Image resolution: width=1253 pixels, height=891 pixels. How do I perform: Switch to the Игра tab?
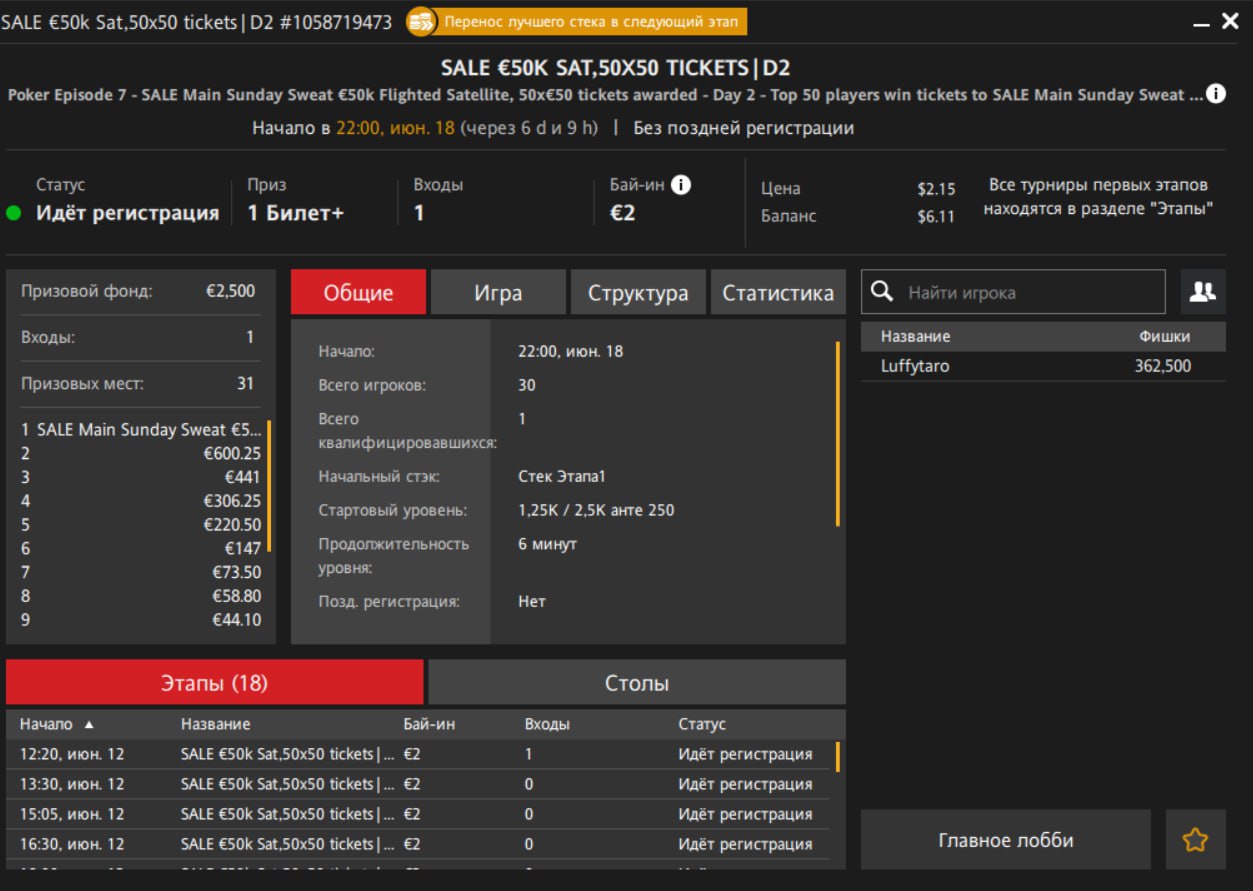(x=498, y=293)
